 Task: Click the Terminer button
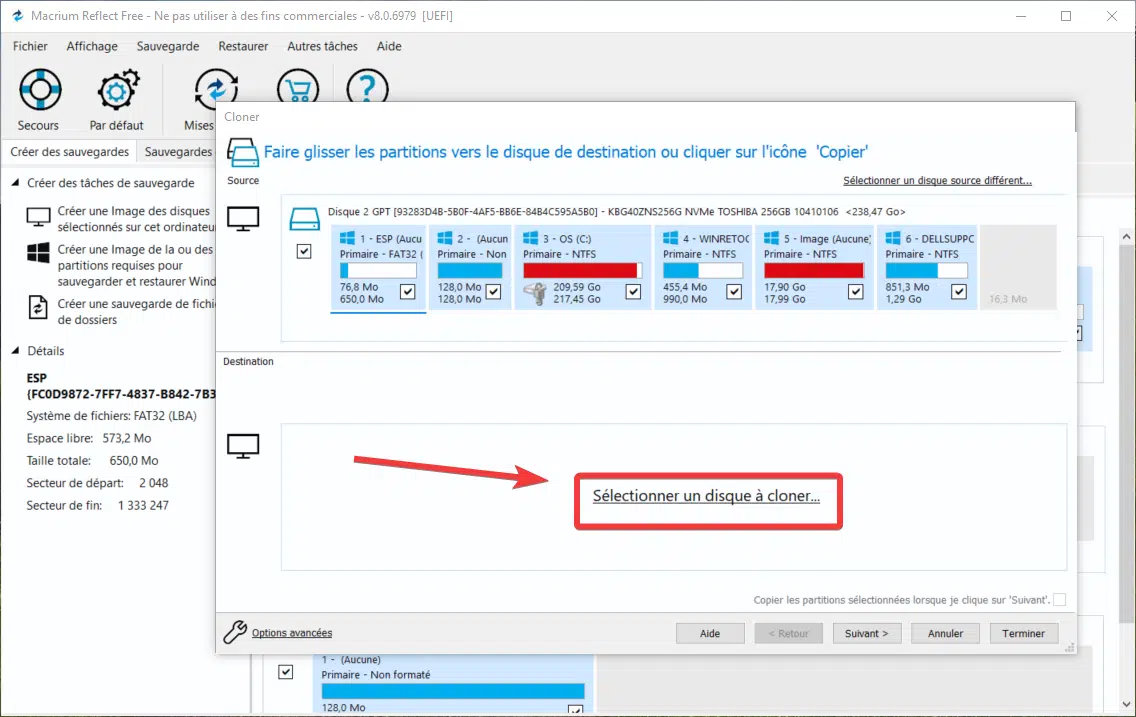[x=1024, y=633]
